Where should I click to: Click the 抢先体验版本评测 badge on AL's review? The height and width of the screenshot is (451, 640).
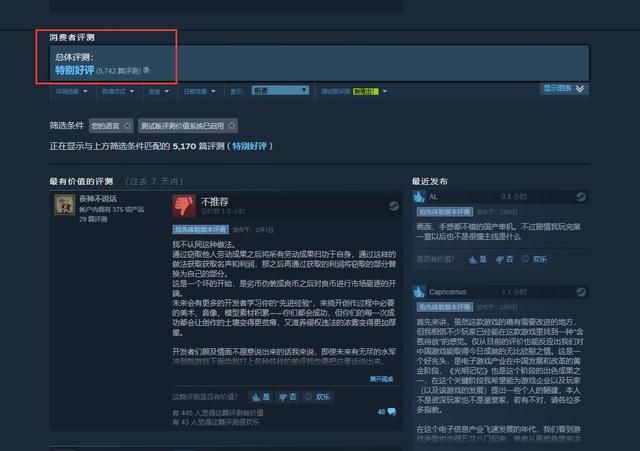point(444,212)
